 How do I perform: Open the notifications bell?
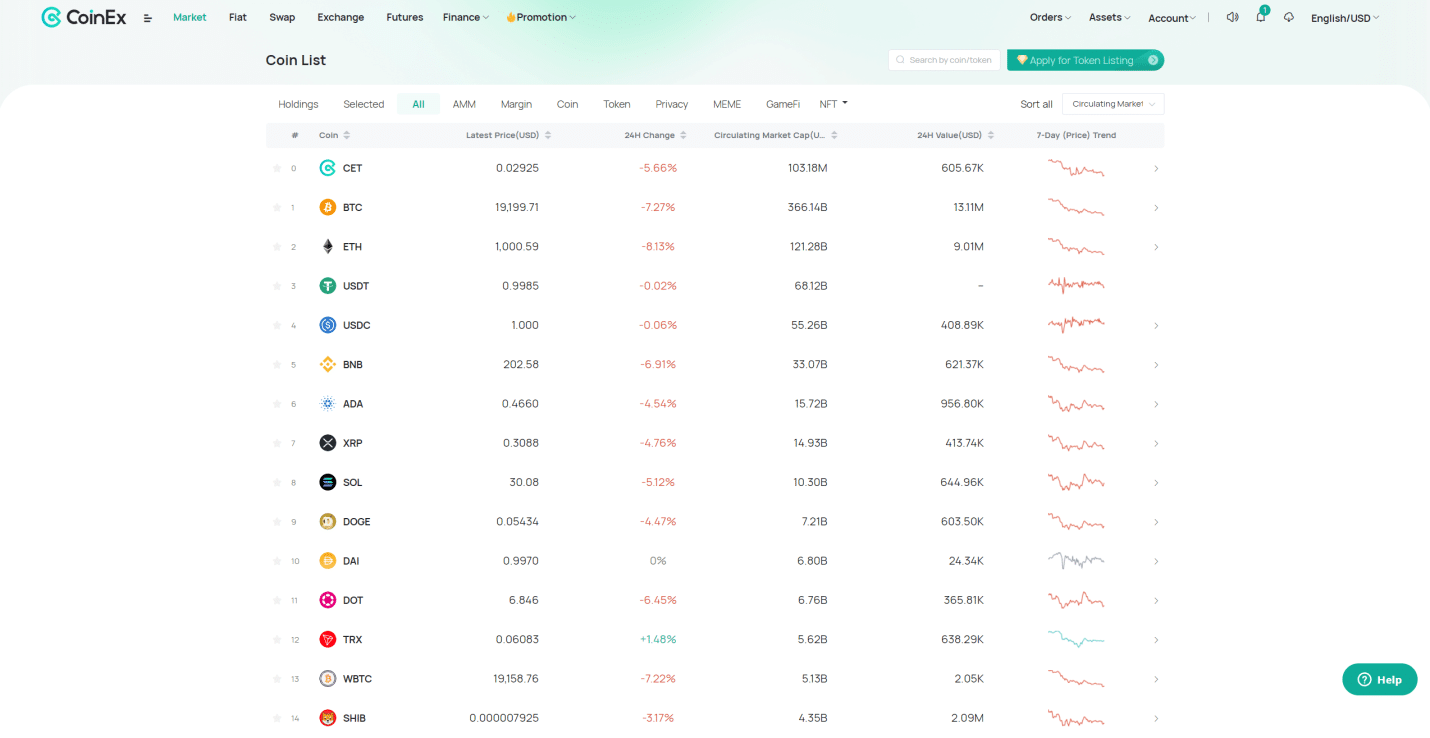coord(1260,17)
